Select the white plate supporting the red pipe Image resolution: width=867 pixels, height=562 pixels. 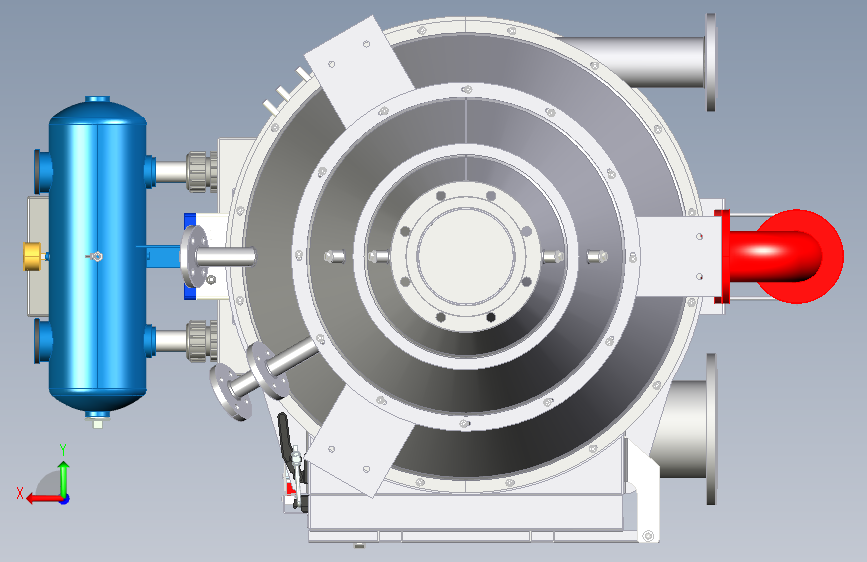pos(679,256)
